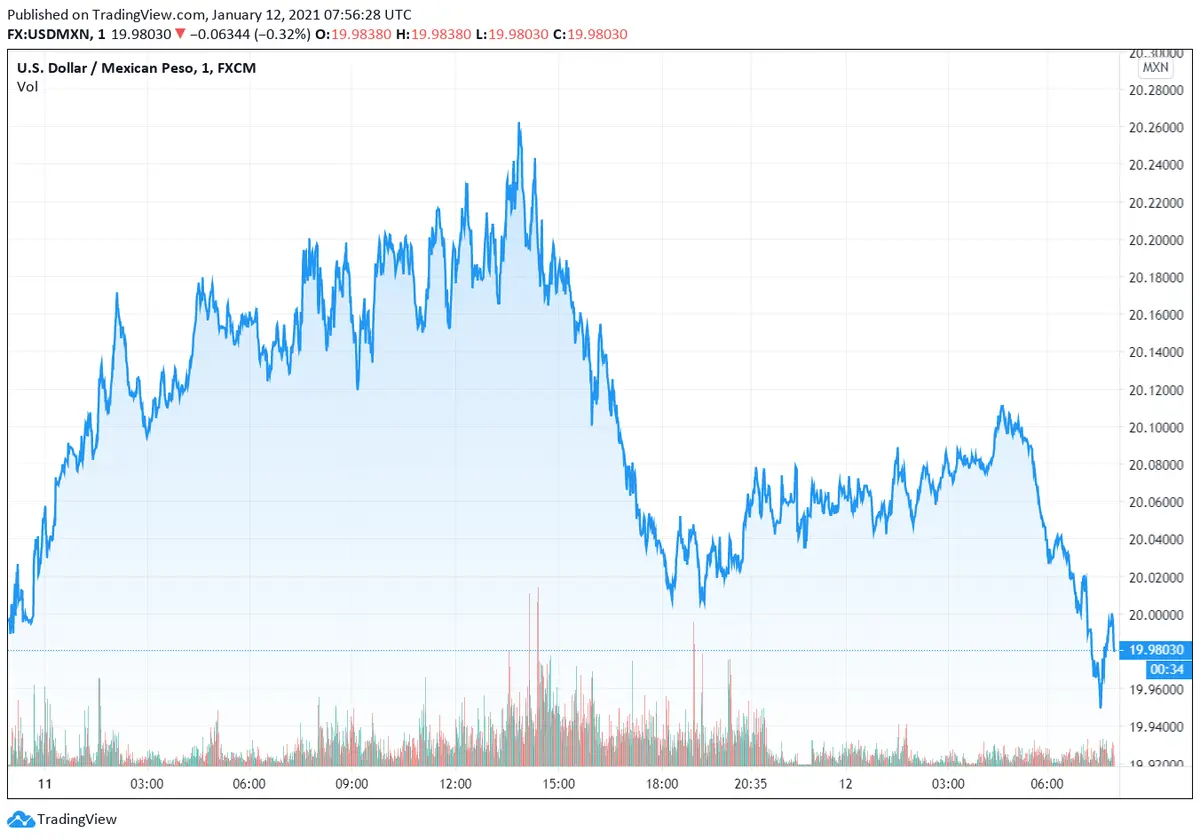The width and height of the screenshot is (1200, 840).
Task: Click the red down-arrow next to 19.98030
Action: point(178,34)
